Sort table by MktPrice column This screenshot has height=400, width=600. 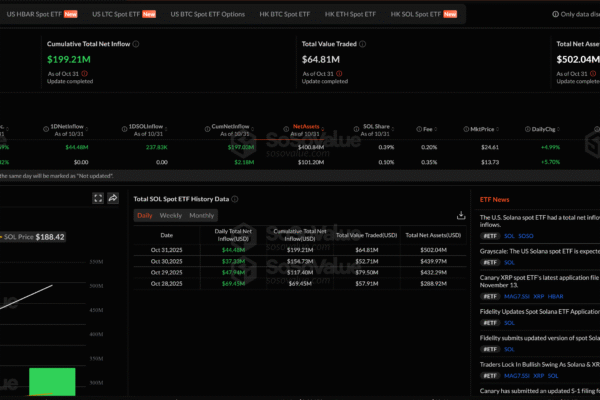coord(468,128)
